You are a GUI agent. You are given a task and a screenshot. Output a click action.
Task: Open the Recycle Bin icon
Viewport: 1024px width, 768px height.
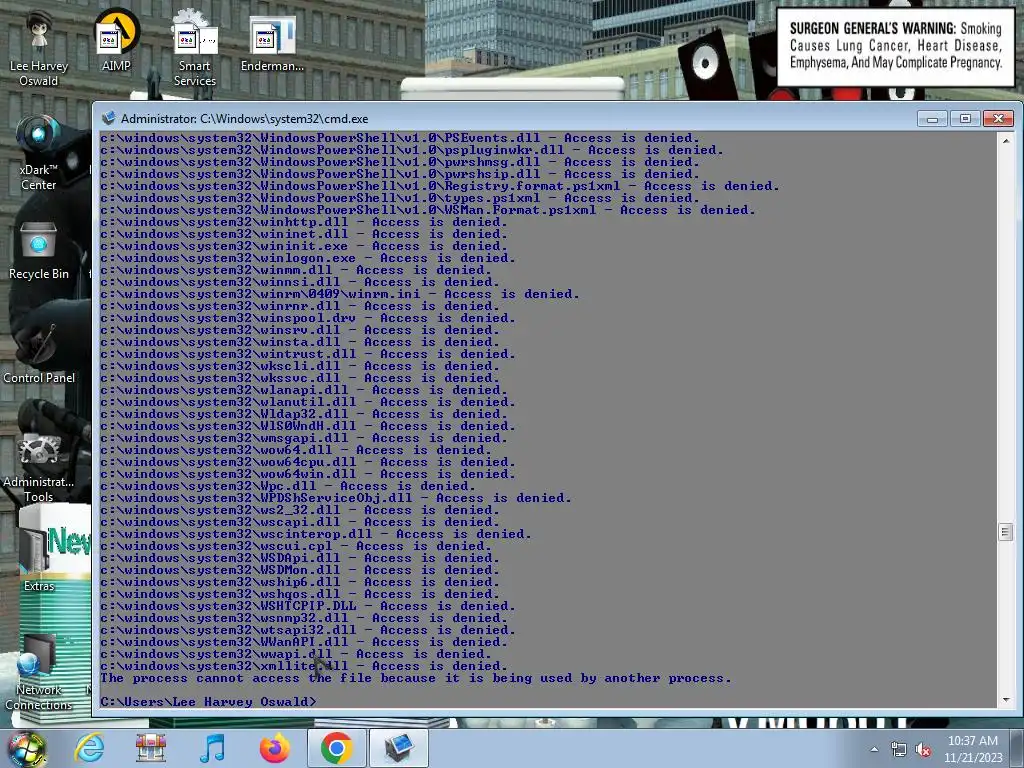pos(39,250)
